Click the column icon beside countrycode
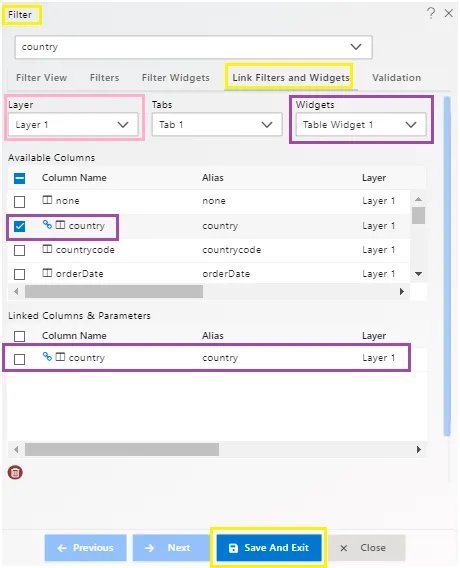This screenshot has width=460, height=568. (x=47, y=249)
